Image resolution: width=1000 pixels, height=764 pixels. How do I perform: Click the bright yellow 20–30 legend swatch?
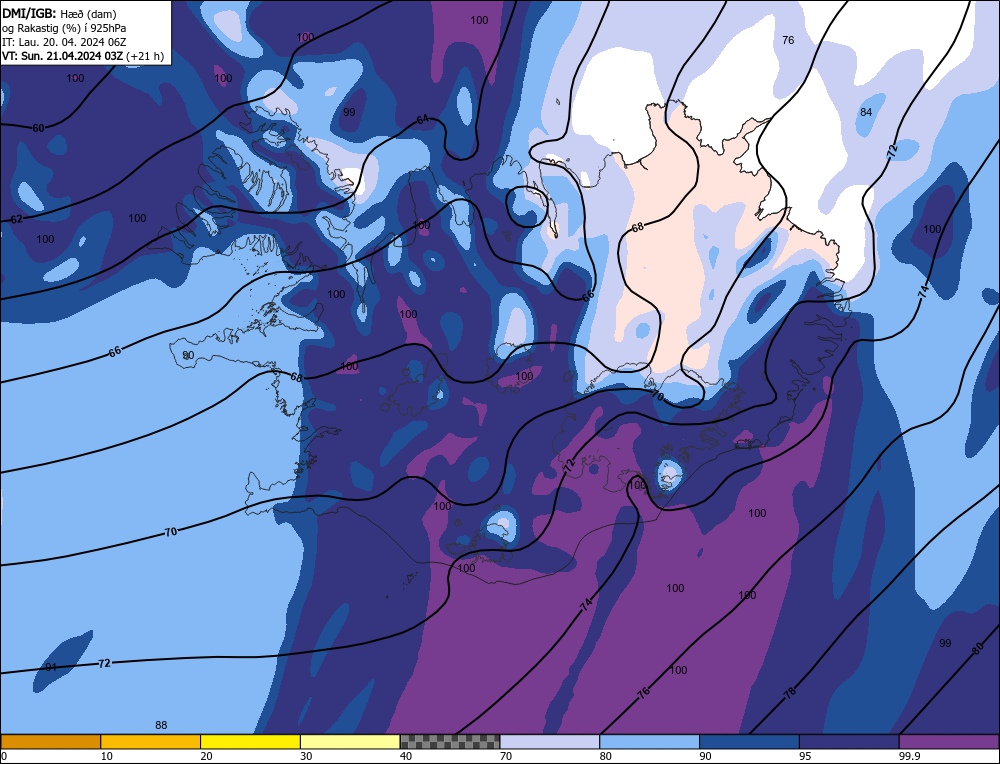tap(250, 742)
